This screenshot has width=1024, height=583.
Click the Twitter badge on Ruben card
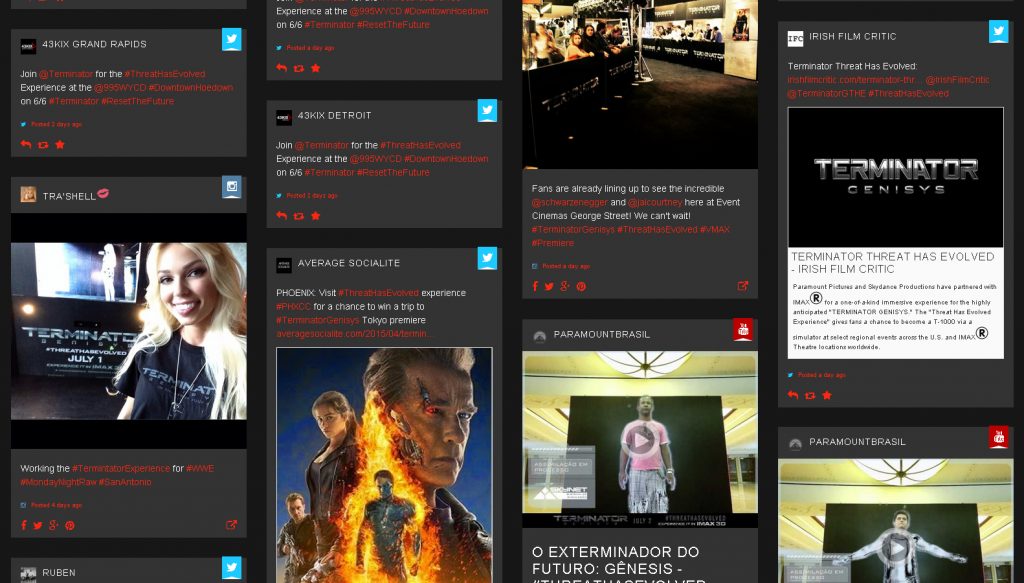(232, 567)
